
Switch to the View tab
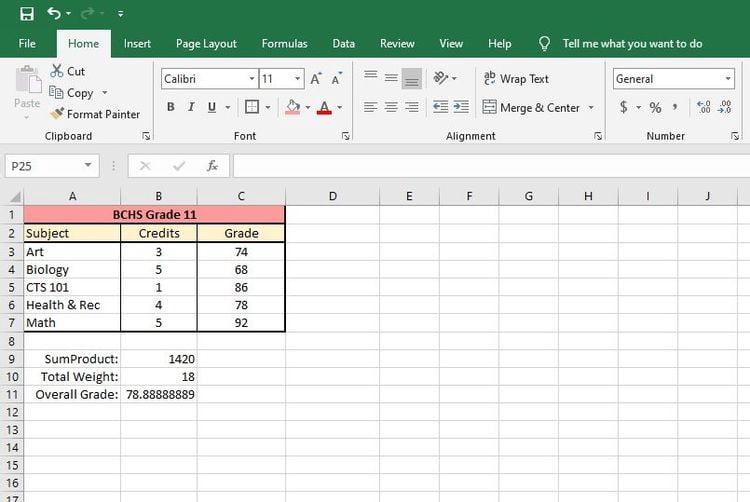click(451, 44)
